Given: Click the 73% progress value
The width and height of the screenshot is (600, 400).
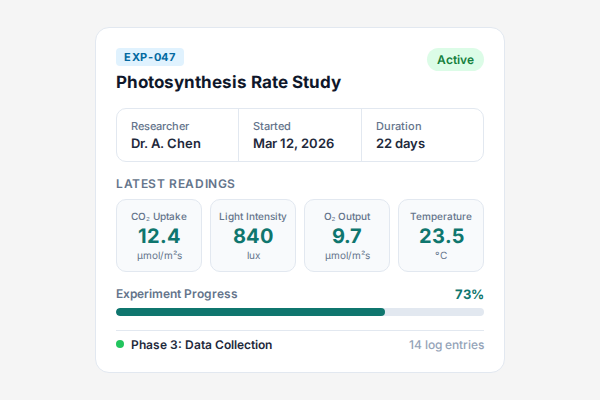Looking at the screenshot, I should click(x=469, y=295).
